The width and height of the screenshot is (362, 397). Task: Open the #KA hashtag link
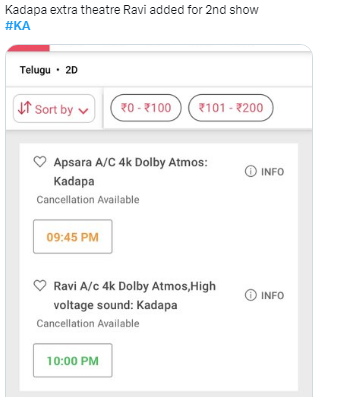(18, 26)
